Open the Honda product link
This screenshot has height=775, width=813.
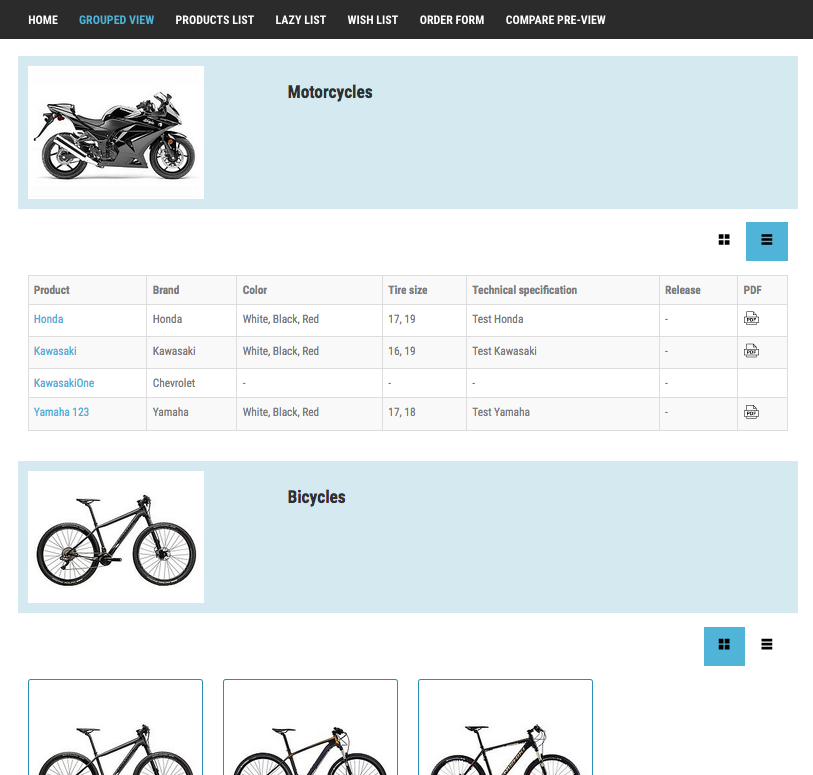pyautogui.click(x=48, y=319)
